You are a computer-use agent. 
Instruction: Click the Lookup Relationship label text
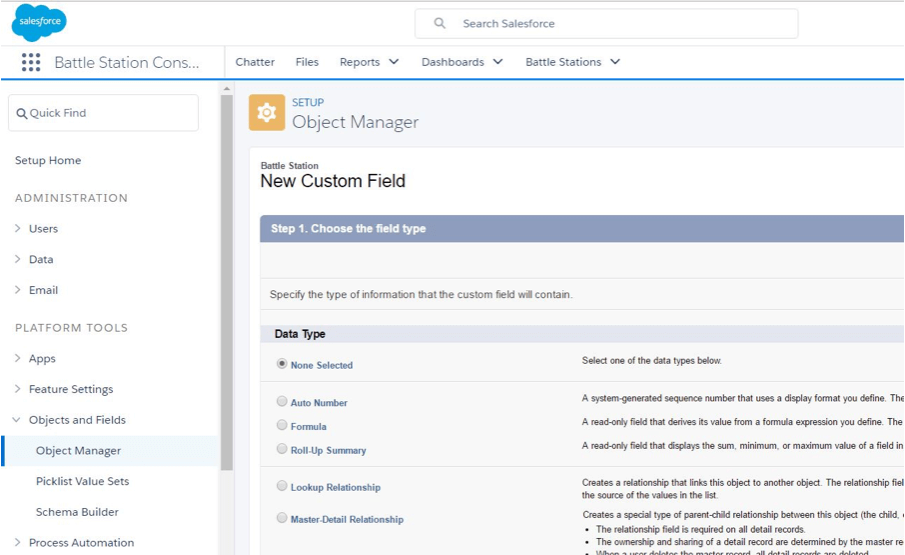pyautogui.click(x=335, y=488)
